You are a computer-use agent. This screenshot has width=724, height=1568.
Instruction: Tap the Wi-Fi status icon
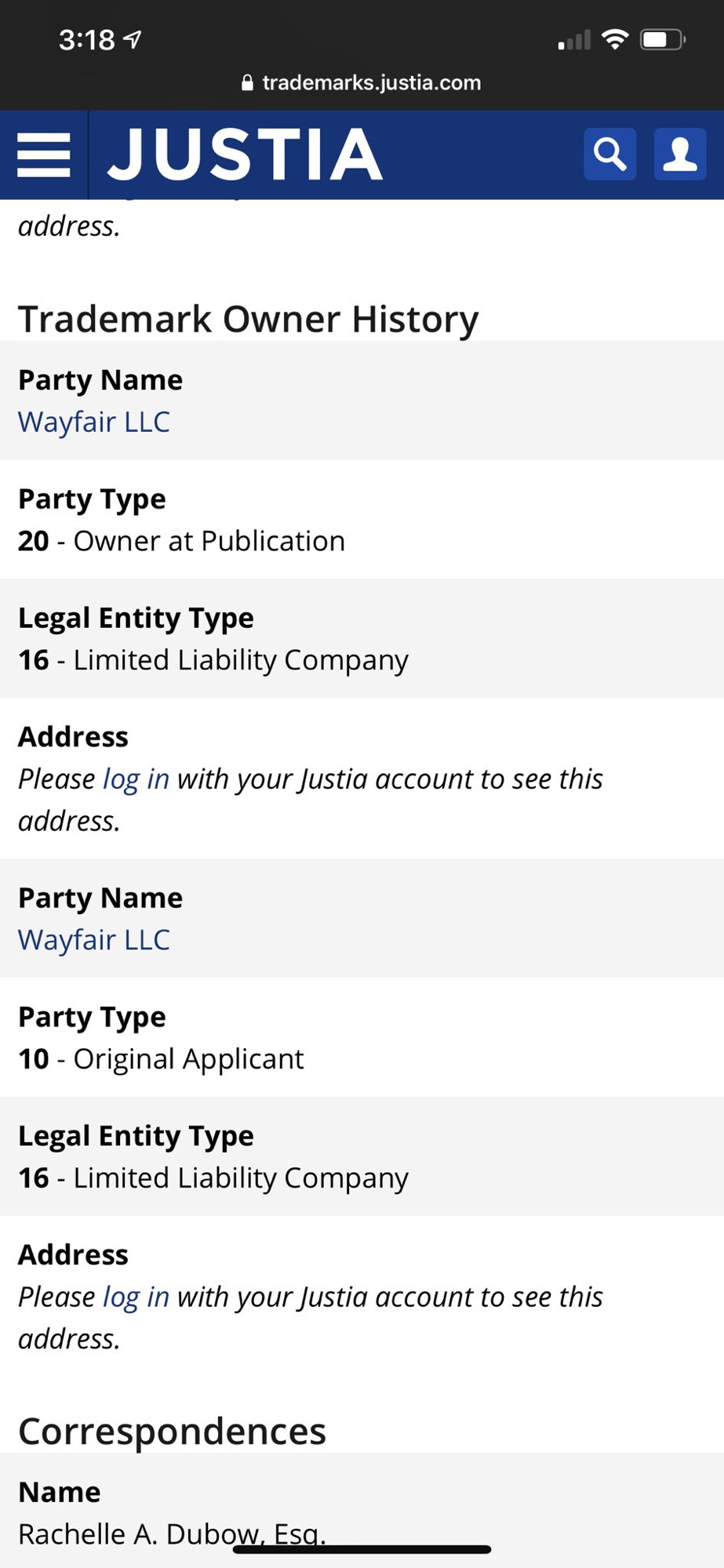pos(615,39)
